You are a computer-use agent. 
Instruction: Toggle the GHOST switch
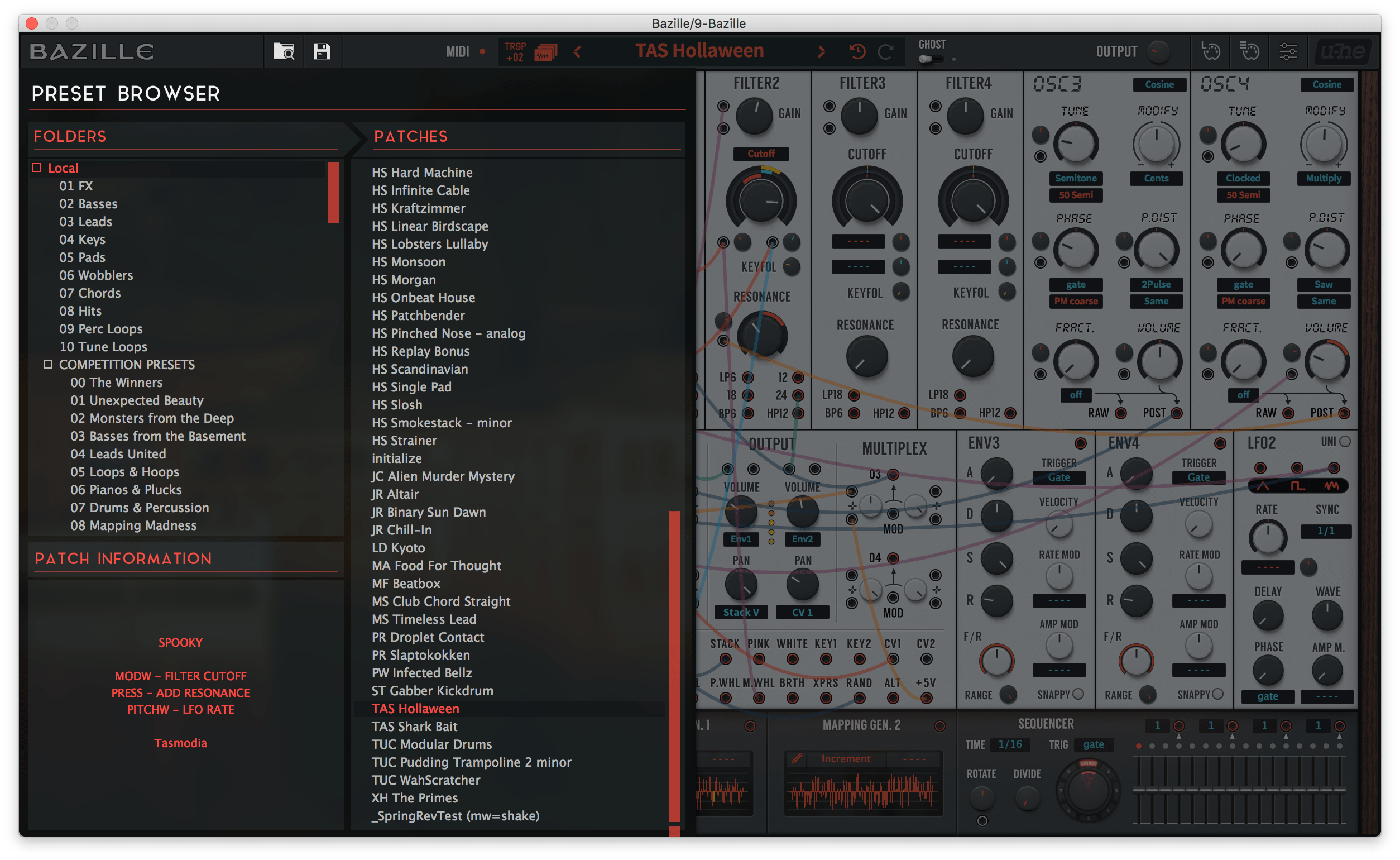click(931, 59)
